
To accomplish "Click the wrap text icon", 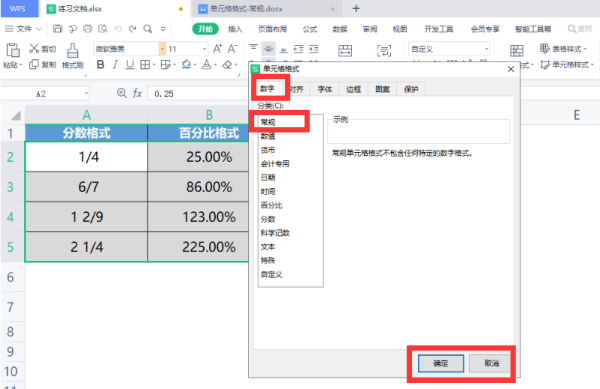I will (384, 50).
